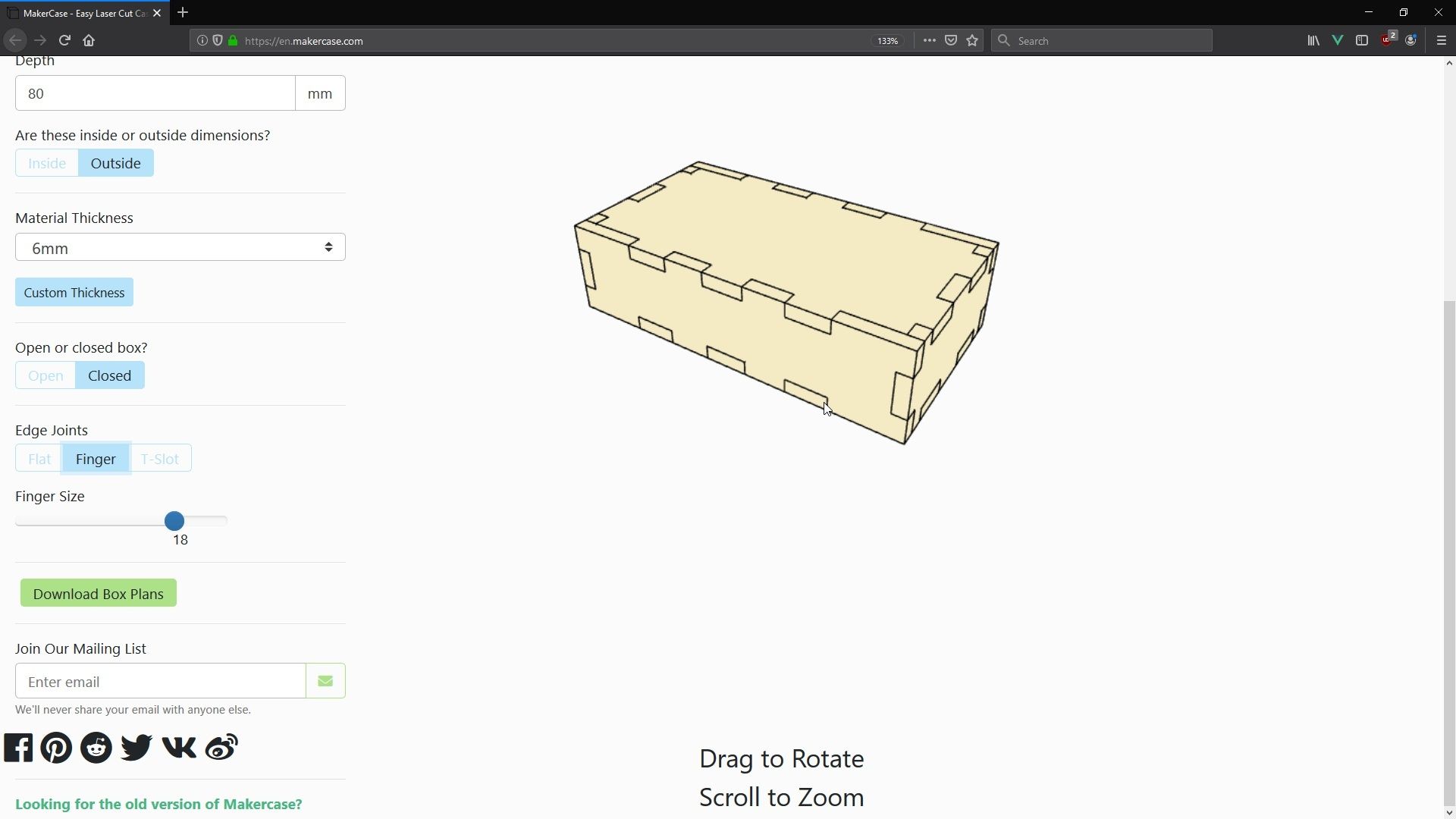The height and width of the screenshot is (819, 1456).
Task: Click the Pinterest share icon
Action: [x=57, y=747]
